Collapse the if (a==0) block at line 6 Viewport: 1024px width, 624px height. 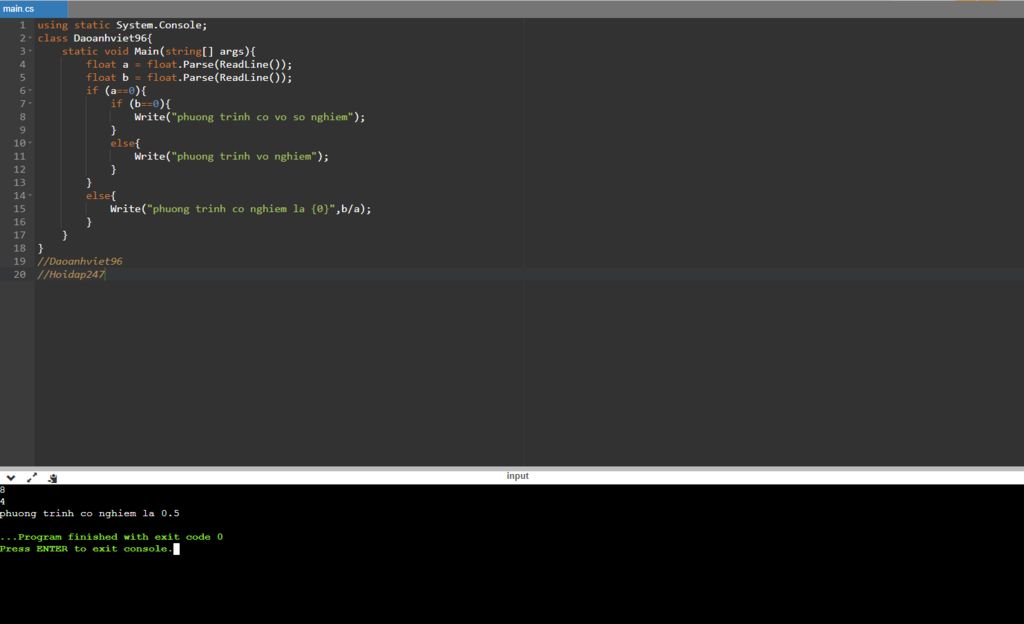coord(30,91)
